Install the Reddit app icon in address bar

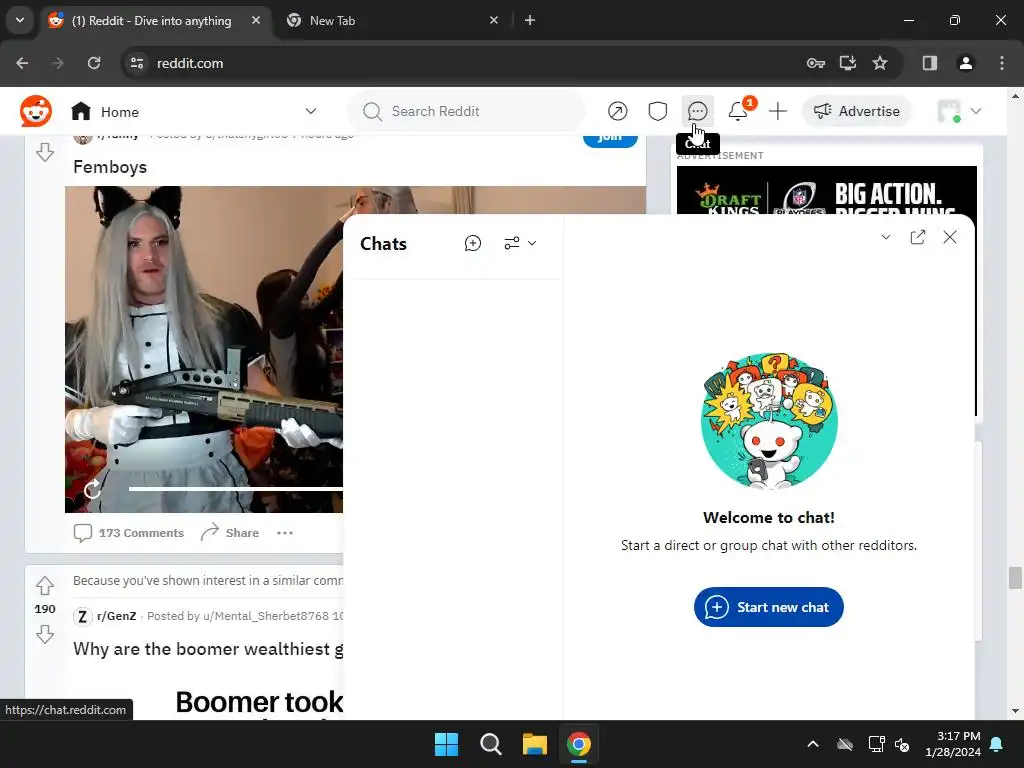[848, 63]
